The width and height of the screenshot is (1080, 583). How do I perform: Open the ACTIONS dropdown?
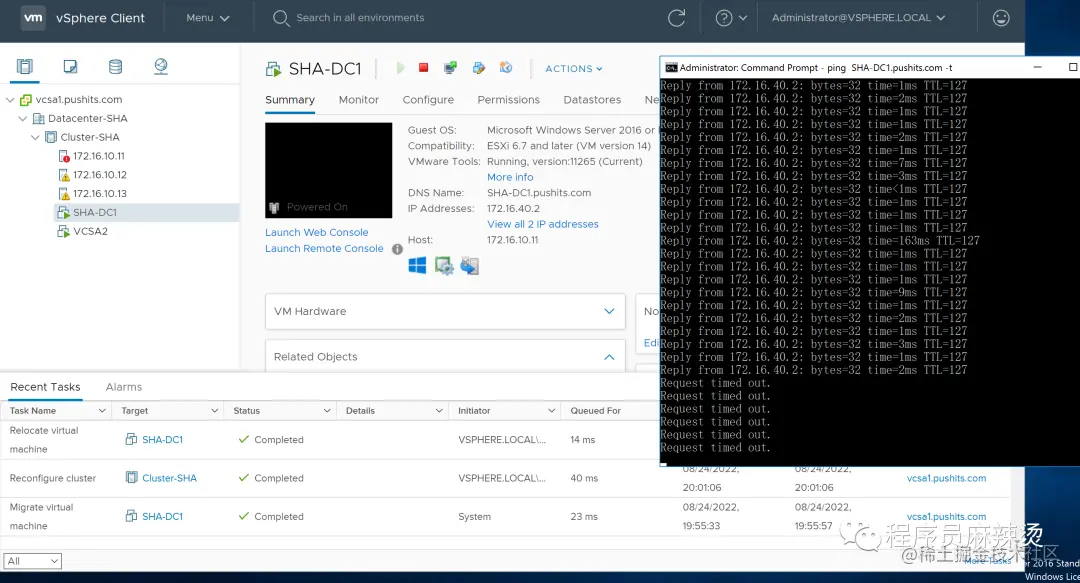tap(574, 69)
